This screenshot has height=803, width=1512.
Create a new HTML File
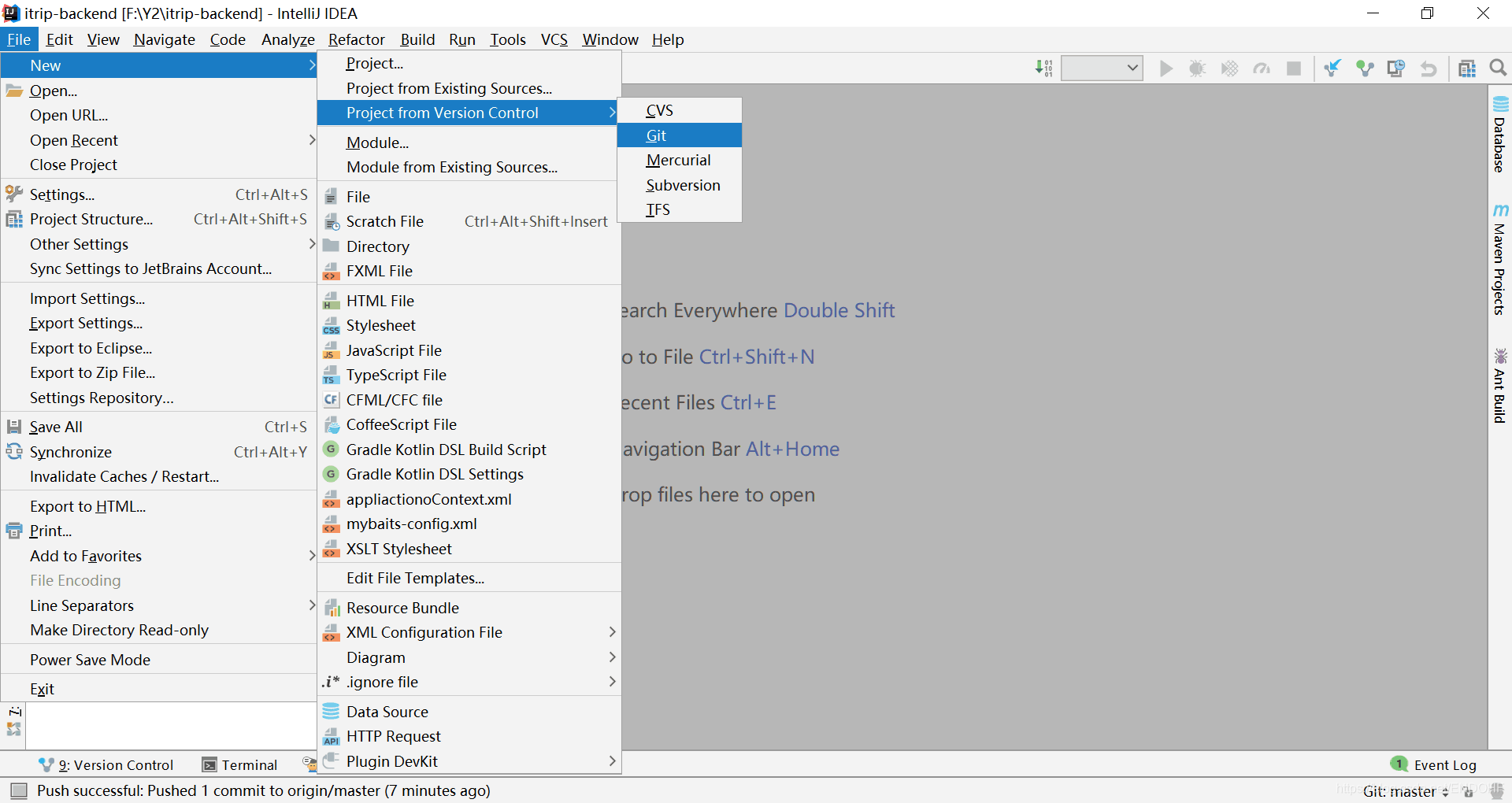coord(469,301)
